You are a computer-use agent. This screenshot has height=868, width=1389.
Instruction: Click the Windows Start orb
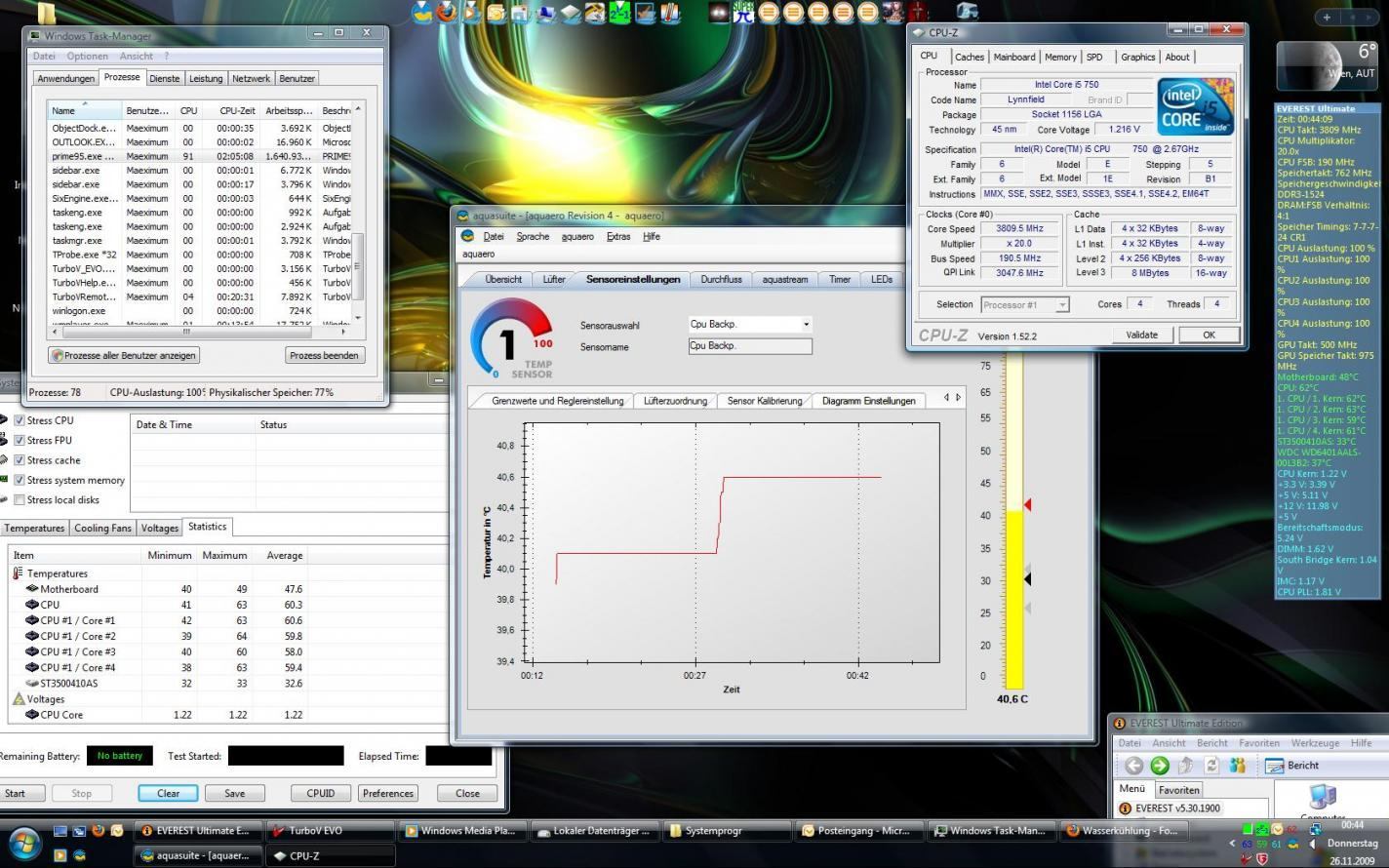(x=23, y=843)
